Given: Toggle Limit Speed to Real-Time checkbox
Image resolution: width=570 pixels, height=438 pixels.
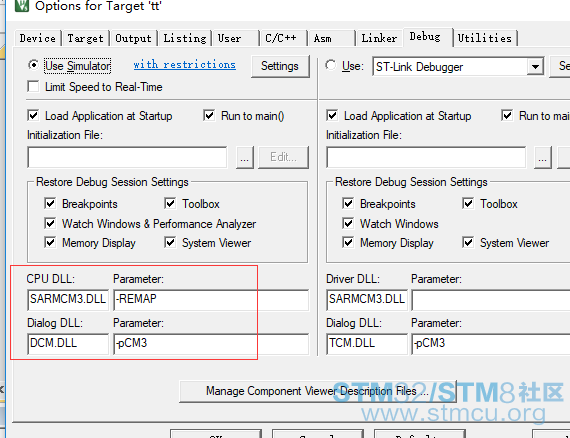Looking at the screenshot, I should [x=33, y=87].
